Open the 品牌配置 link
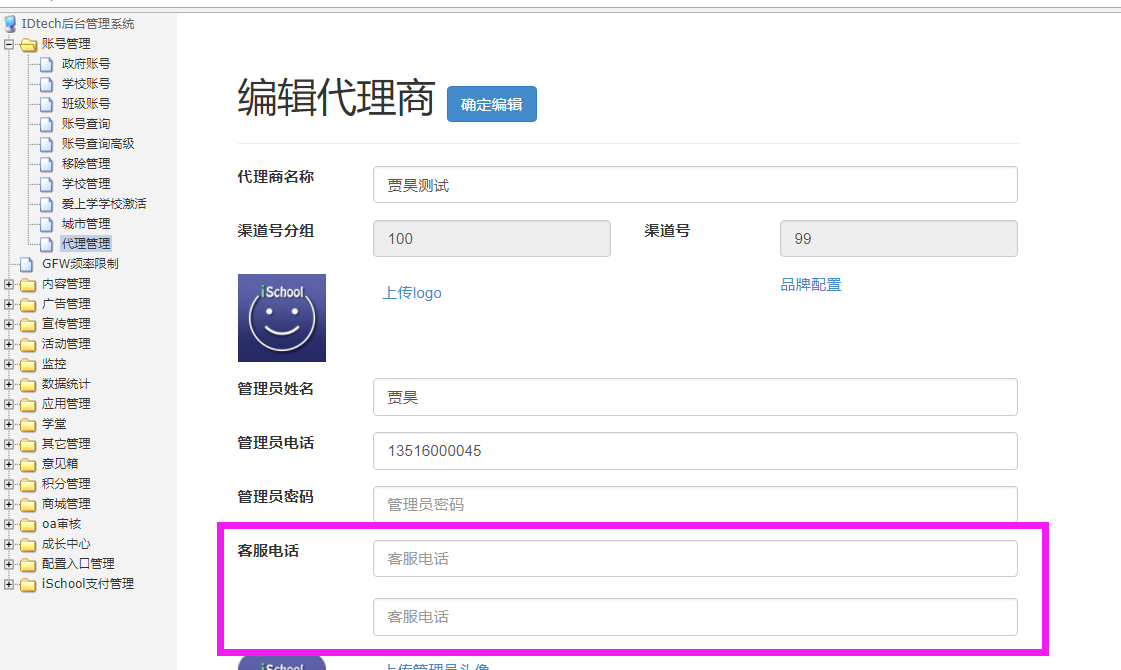The width and height of the screenshot is (1121, 670). click(x=811, y=285)
